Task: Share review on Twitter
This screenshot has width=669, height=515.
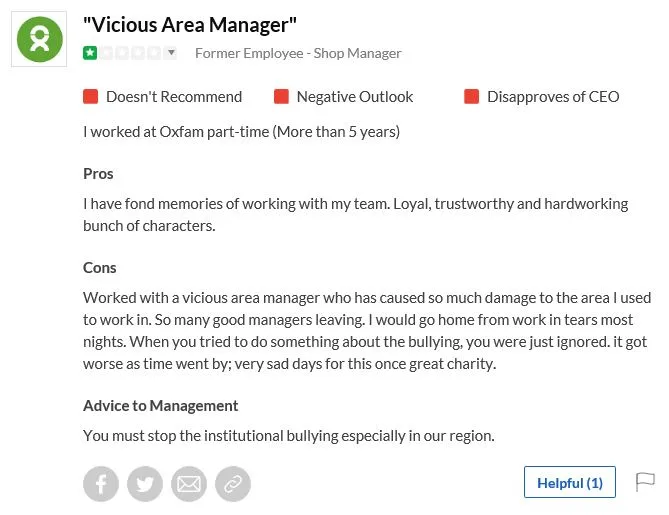Action: [x=145, y=484]
